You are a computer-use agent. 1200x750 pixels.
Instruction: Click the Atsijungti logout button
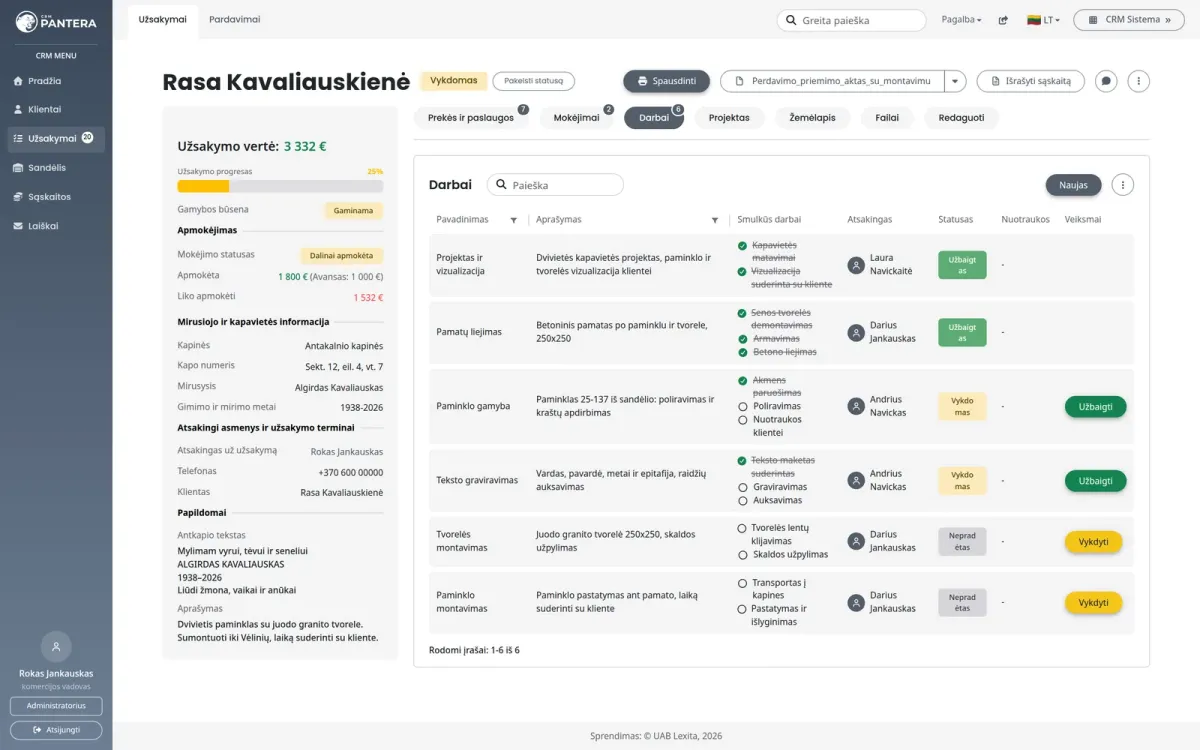pyautogui.click(x=56, y=730)
